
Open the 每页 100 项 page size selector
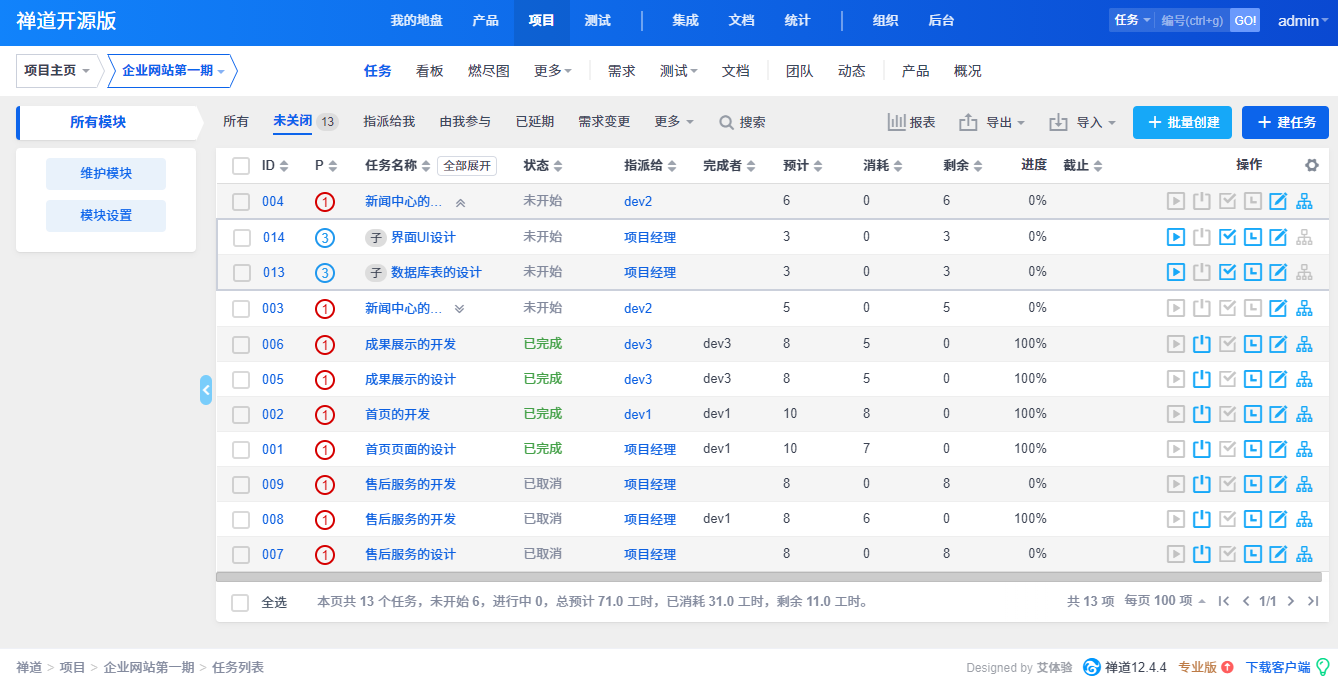[1165, 601]
